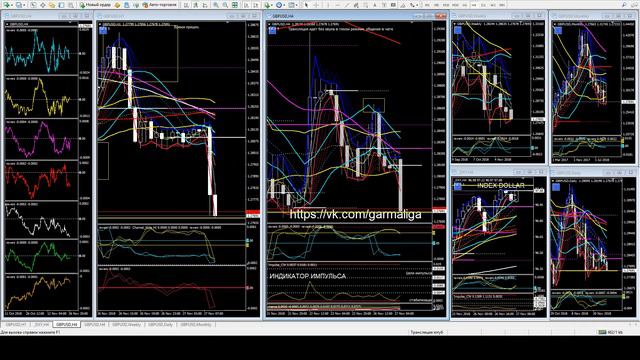Select the horizontal line drawing tool
This screenshot has width=640, height=360.
pyautogui.click(x=338, y=5)
